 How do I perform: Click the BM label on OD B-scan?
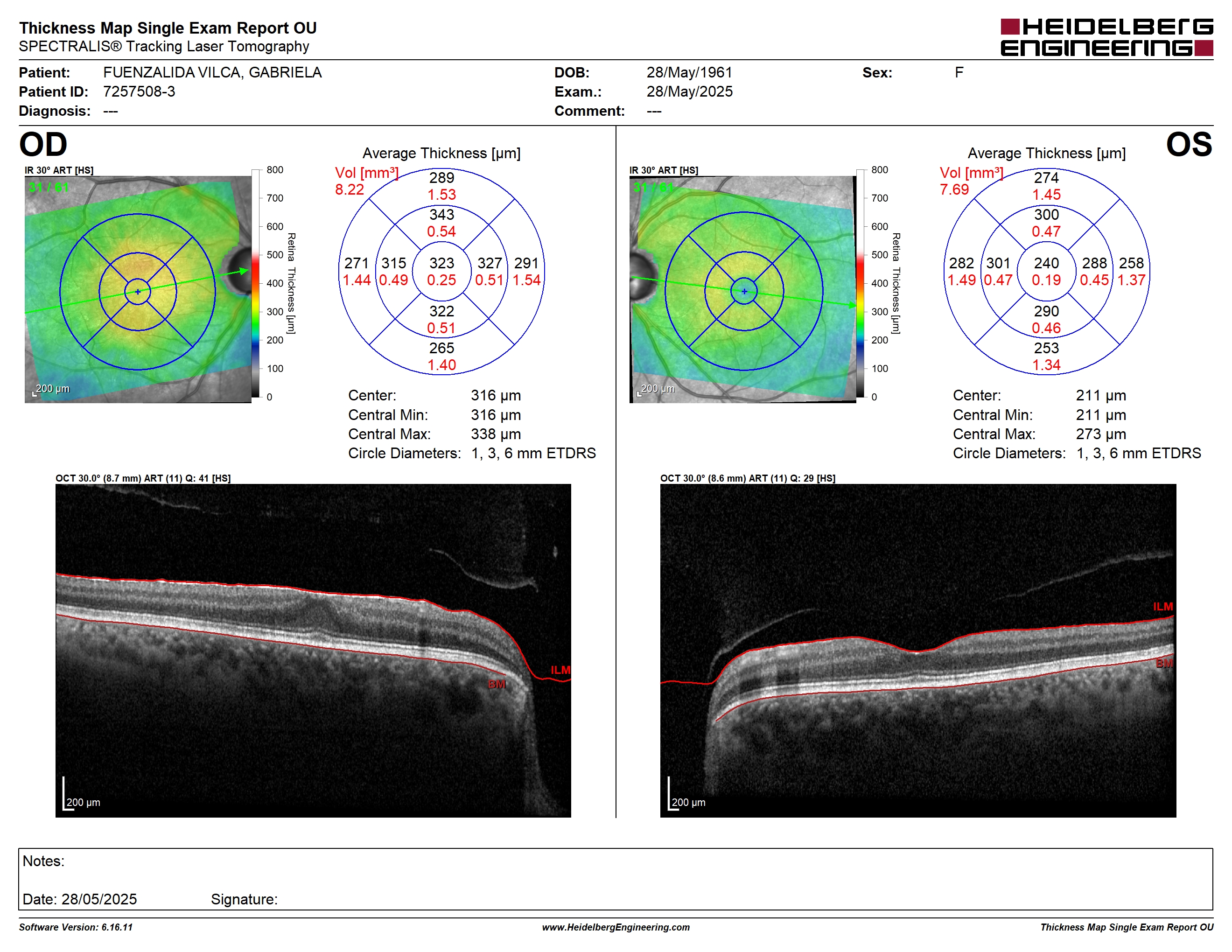click(x=497, y=684)
